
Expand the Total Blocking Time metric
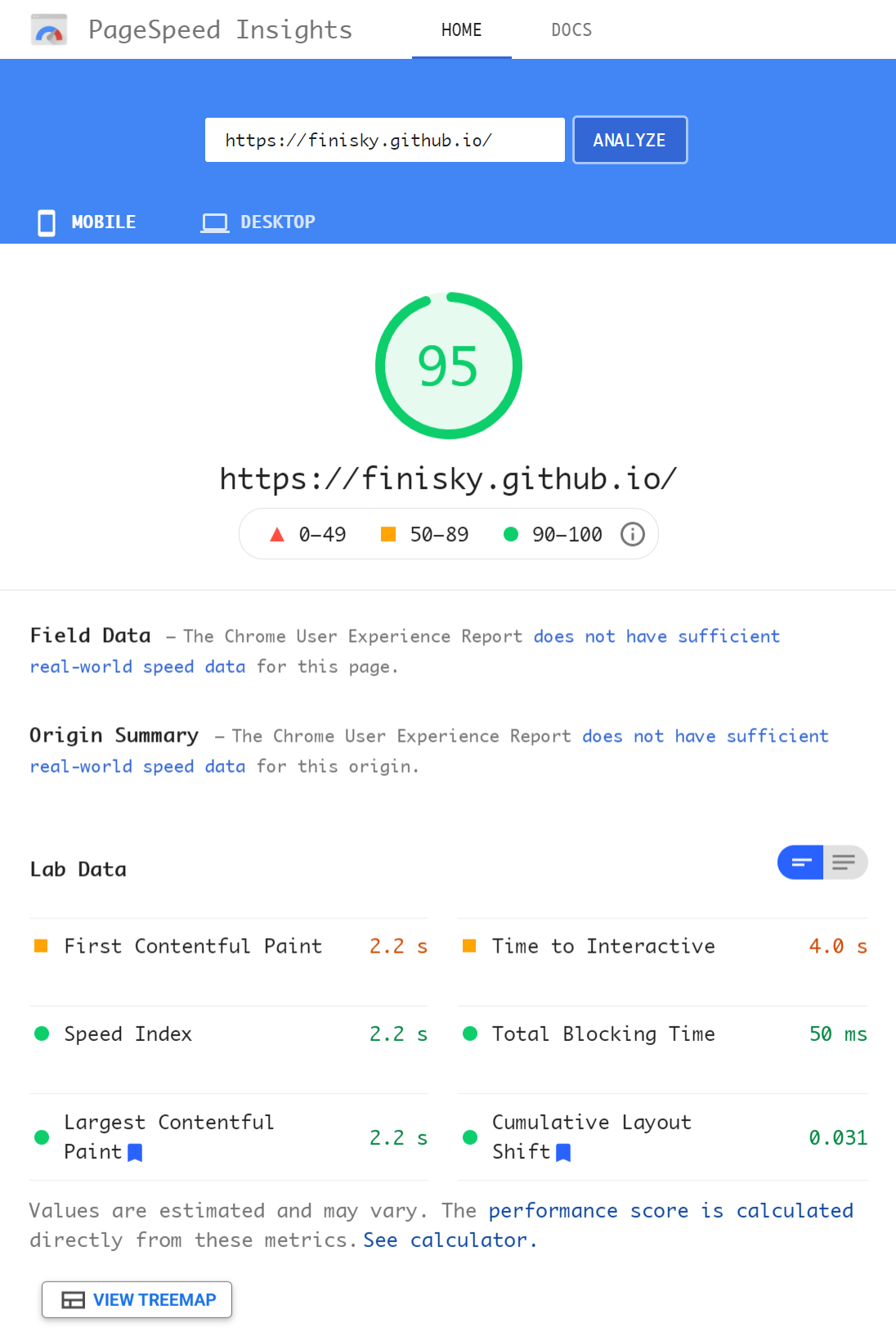point(603,1034)
